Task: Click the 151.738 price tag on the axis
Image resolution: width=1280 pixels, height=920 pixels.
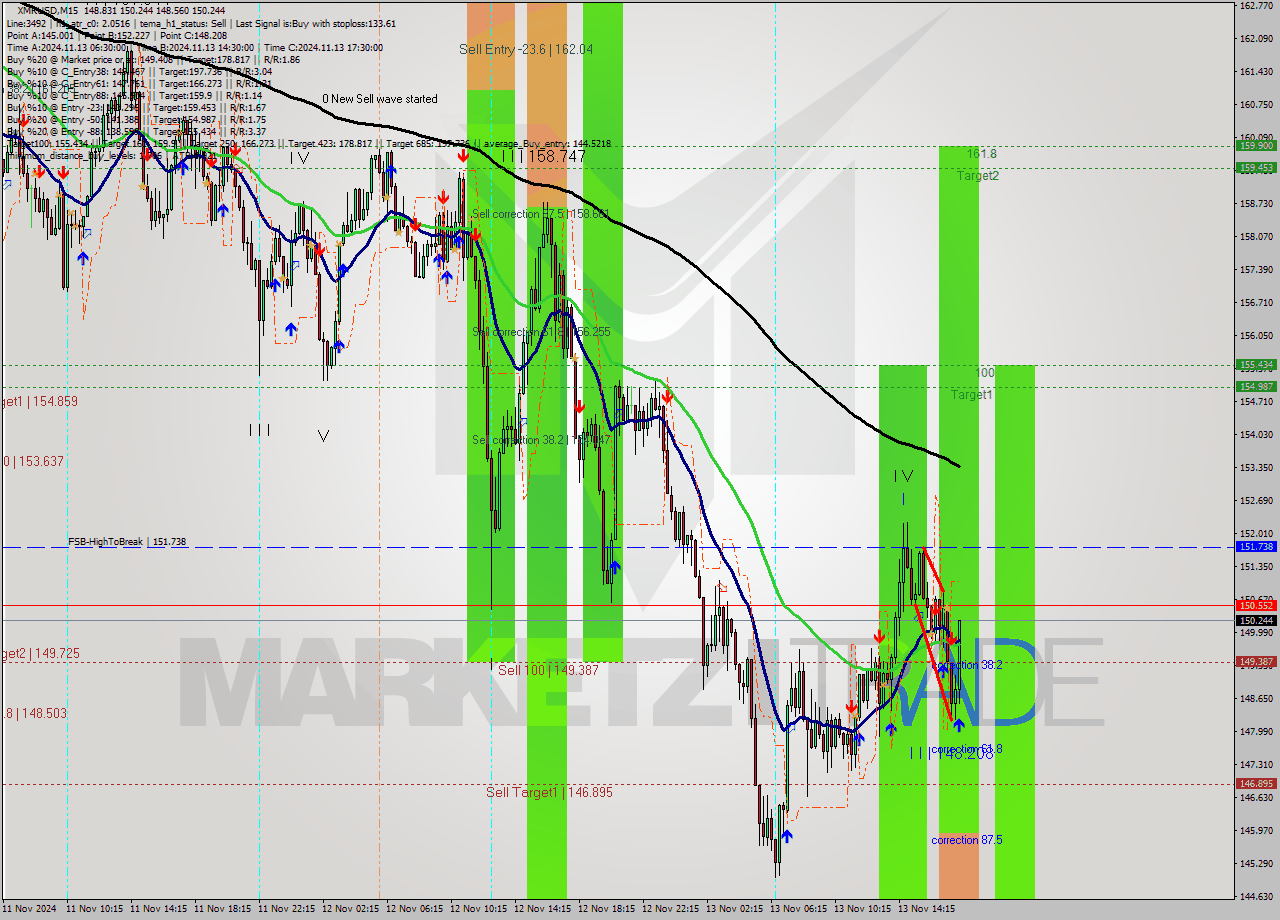Action: click(1256, 547)
